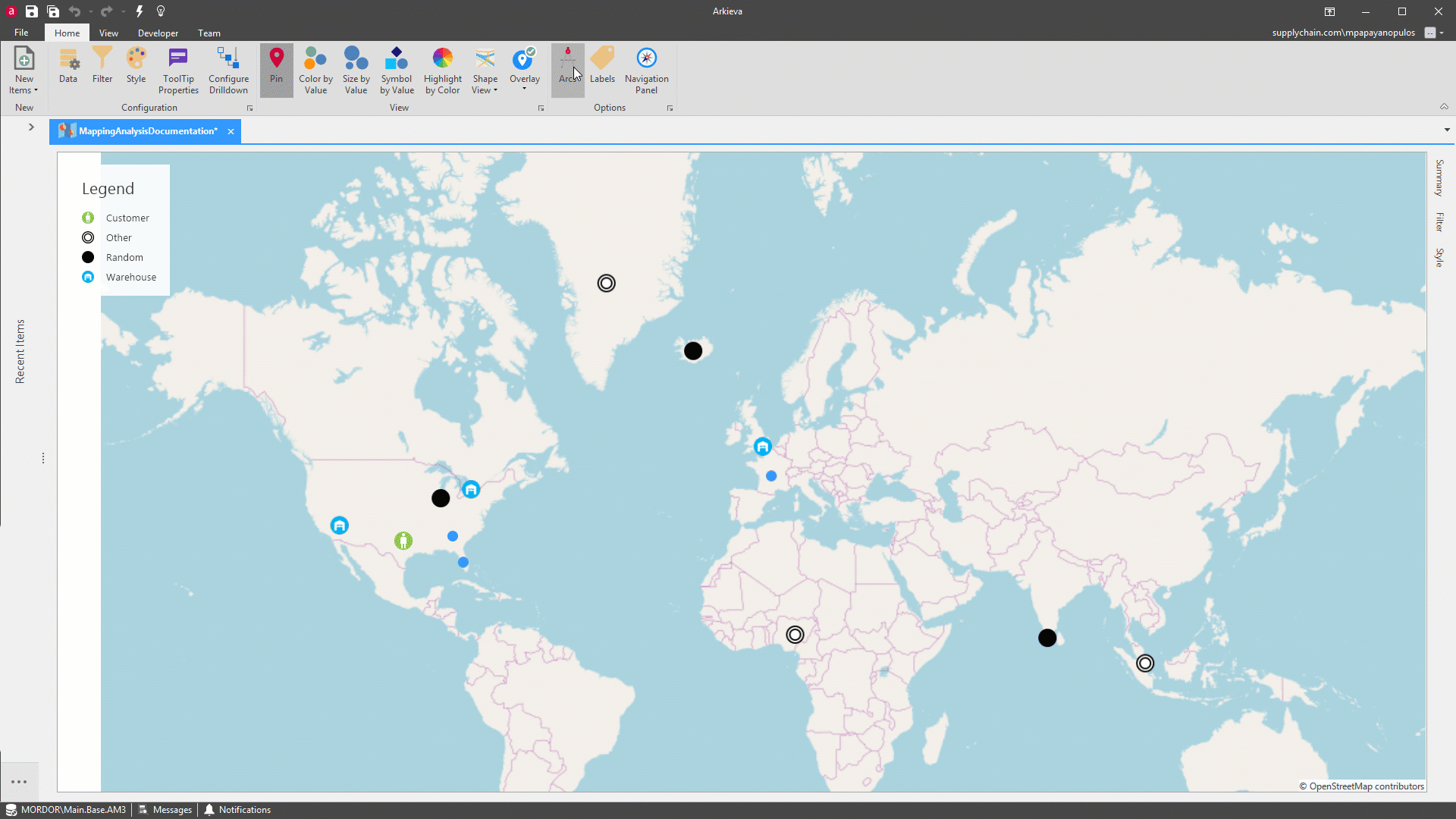Open the Configuration group dialog launcher
The height and width of the screenshot is (819, 1456).
tap(249, 108)
